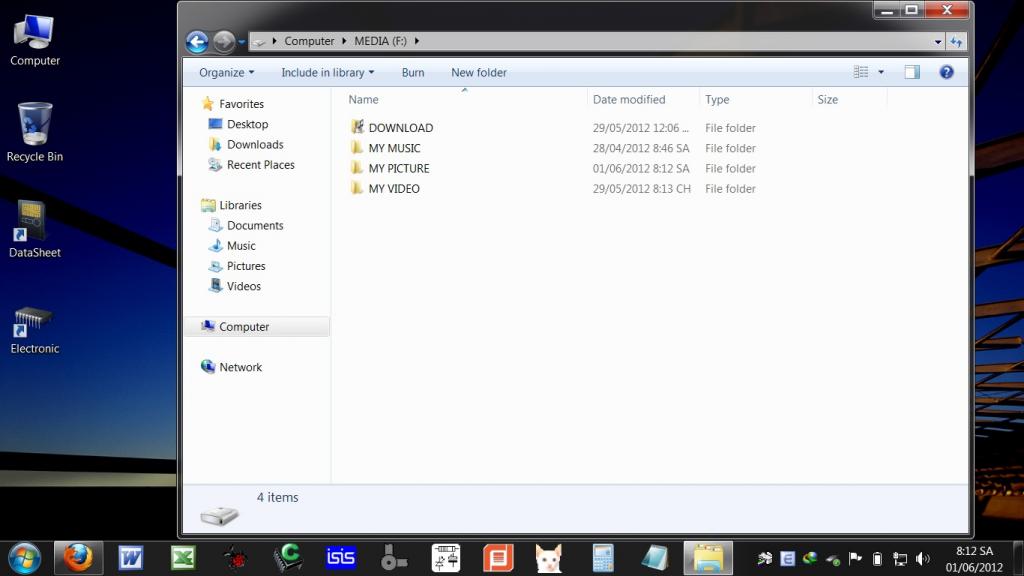This screenshot has width=1024, height=576.
Task: Open Firefox from the taskbar
Action: (78, 558)
